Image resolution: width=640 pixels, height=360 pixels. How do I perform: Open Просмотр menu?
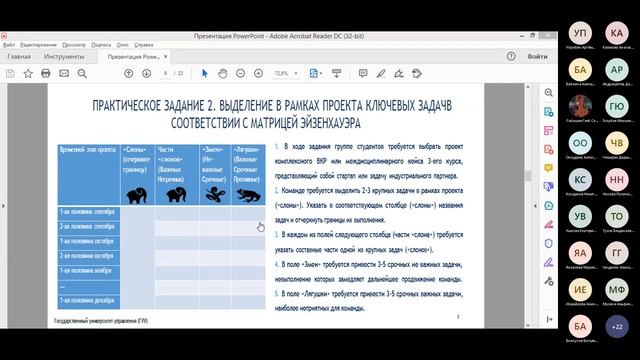pos(74,45)
